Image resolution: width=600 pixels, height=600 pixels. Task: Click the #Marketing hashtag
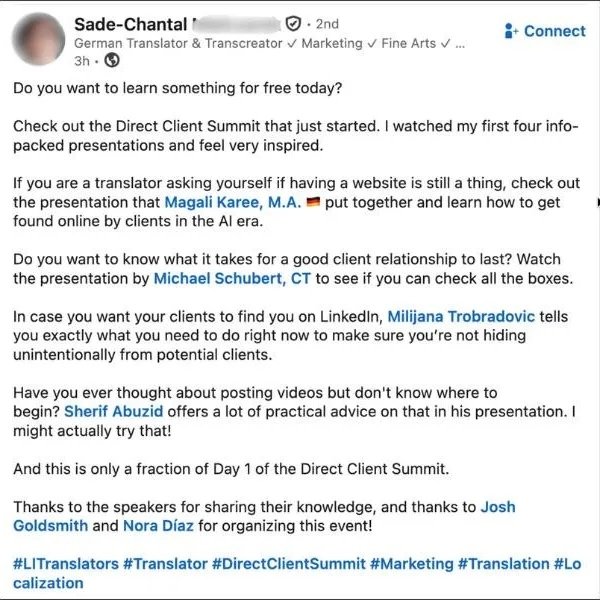coord(412,564)
